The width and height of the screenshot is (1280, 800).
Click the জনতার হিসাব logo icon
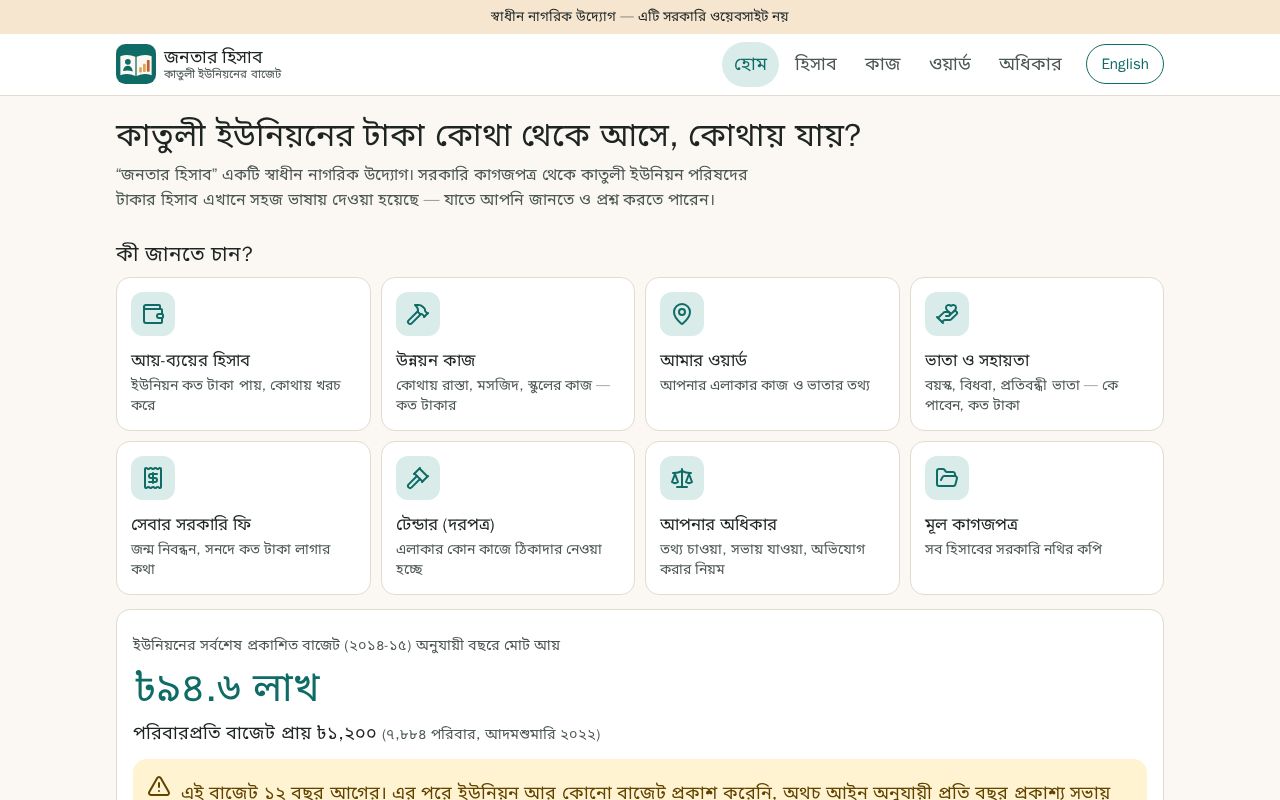[136, 64]
